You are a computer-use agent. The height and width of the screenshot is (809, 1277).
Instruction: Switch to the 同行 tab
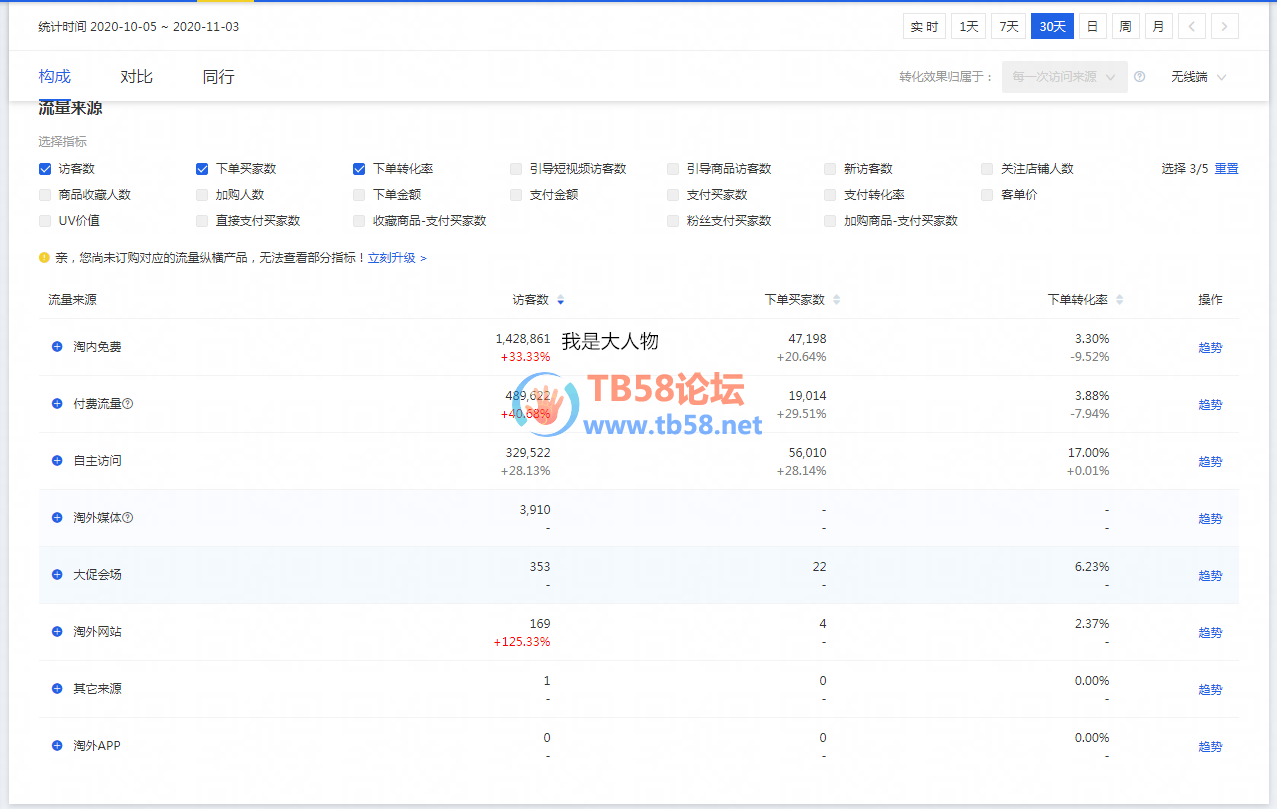(218, 77)
